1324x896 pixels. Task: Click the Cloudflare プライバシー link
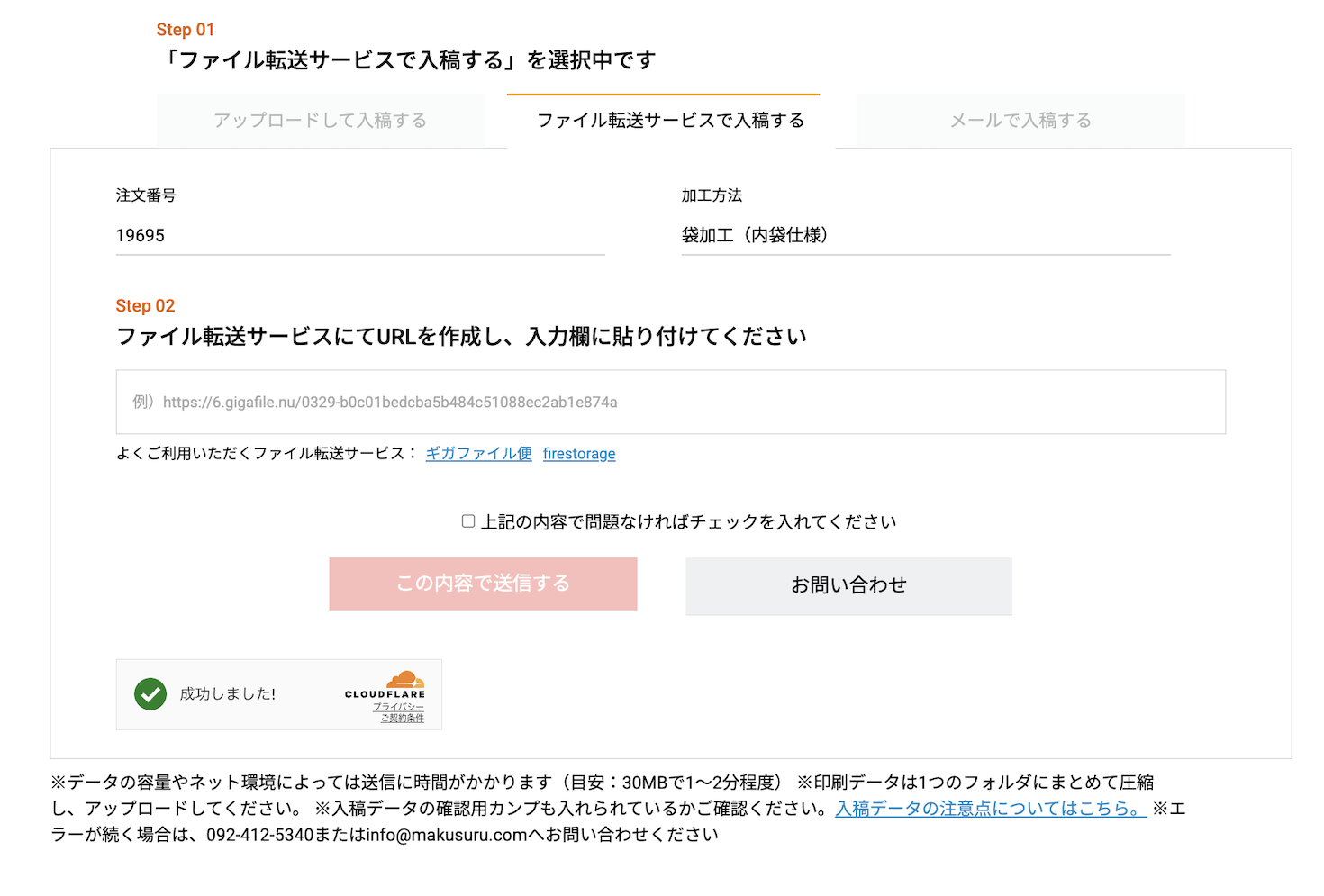point(398,709)
